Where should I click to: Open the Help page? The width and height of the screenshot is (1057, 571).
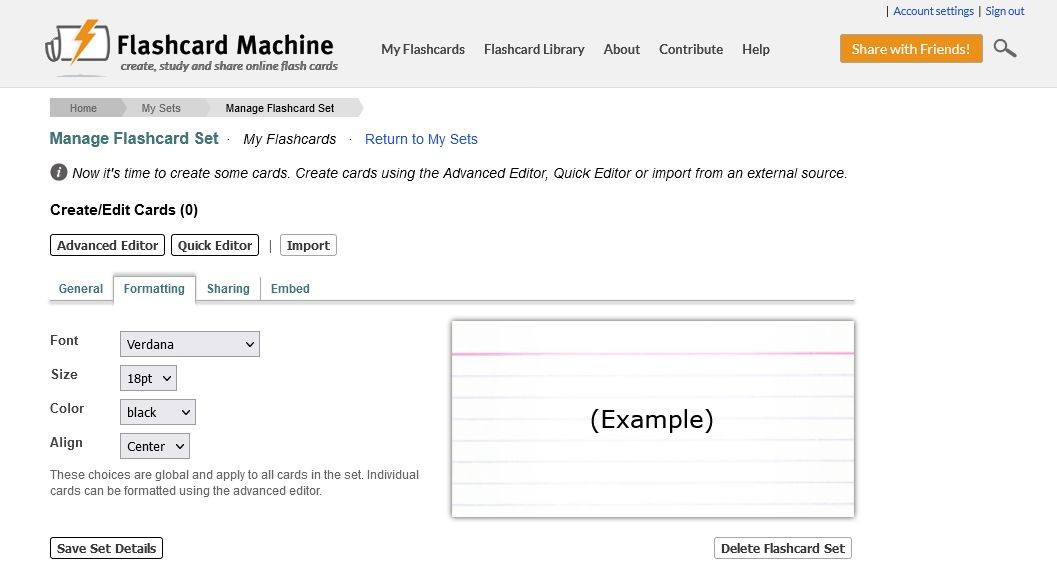click(x=756, y=49)
